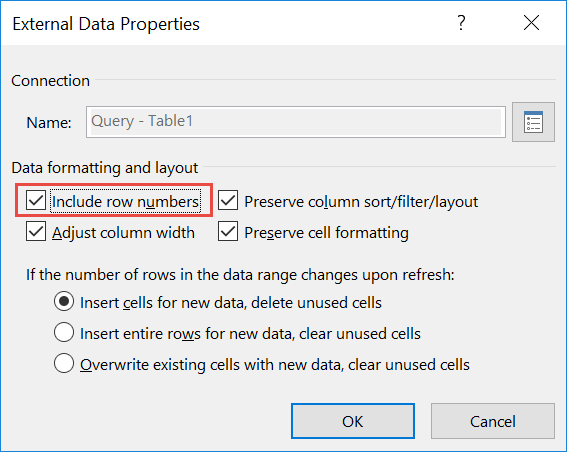Choose Insert entire rows for new data
Image resolution: width=567 pixels, height=452 pixels.
[x=64, y=332]
